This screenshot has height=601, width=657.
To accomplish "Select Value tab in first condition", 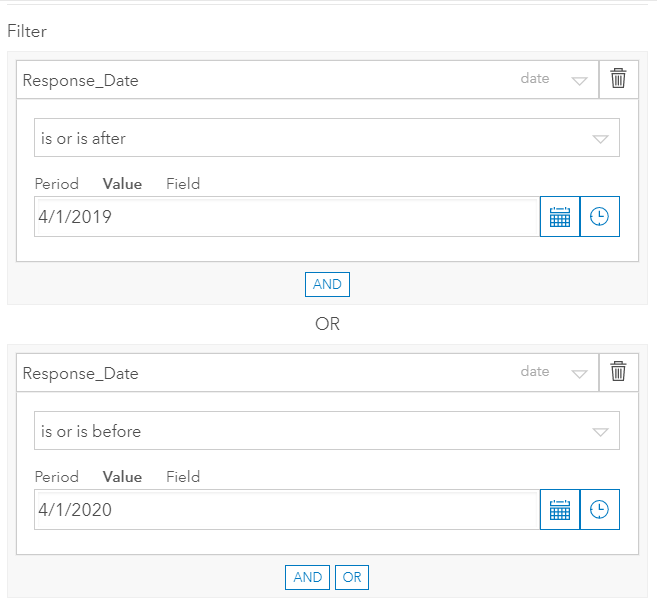I will pyautogui.click(x=122, y=184).
